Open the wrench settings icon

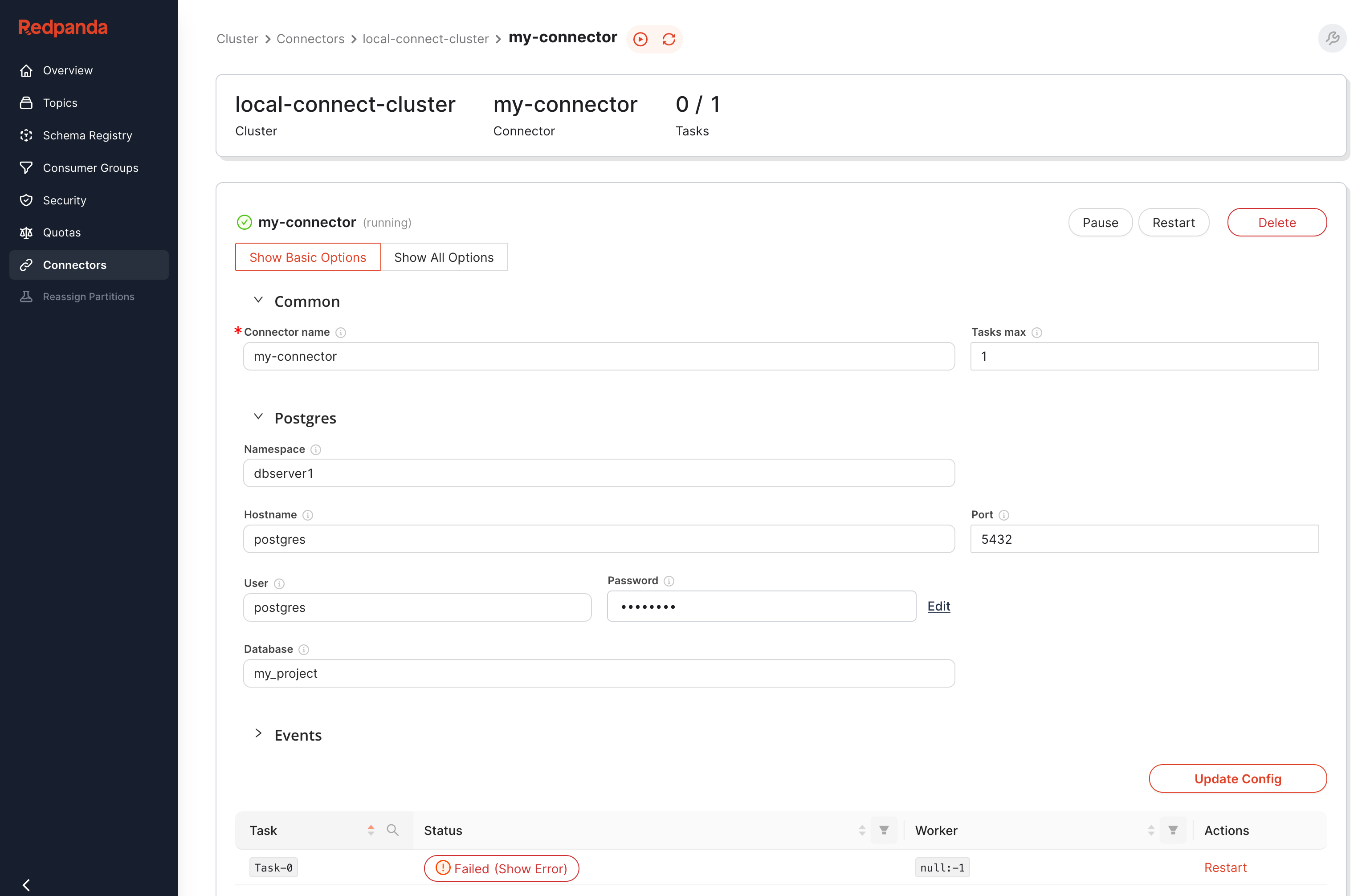tap(1332, 38)
